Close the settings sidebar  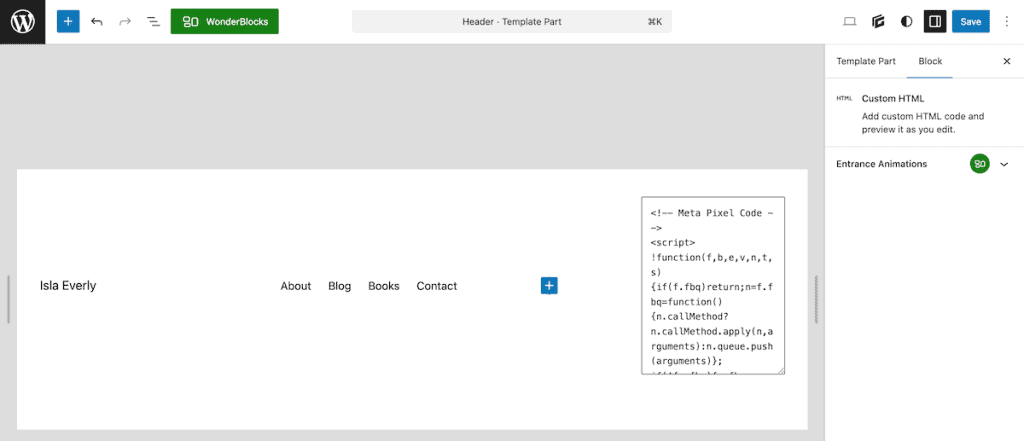(1006, 61)
